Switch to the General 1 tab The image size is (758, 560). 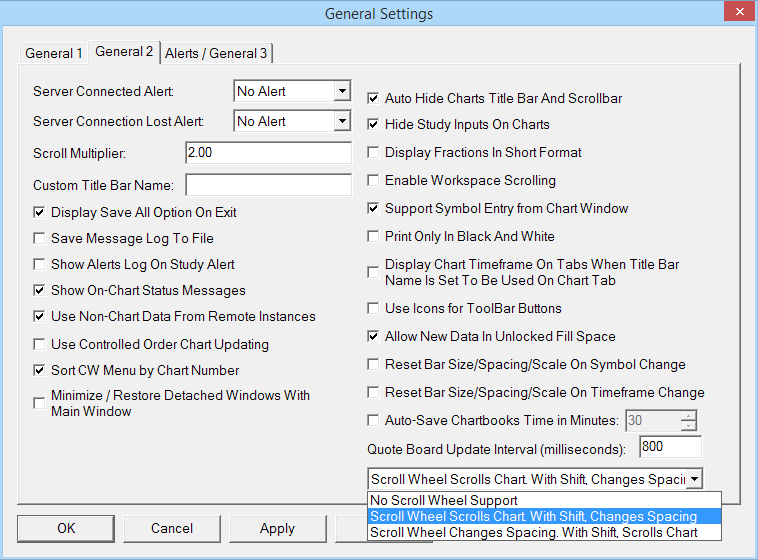53,53
